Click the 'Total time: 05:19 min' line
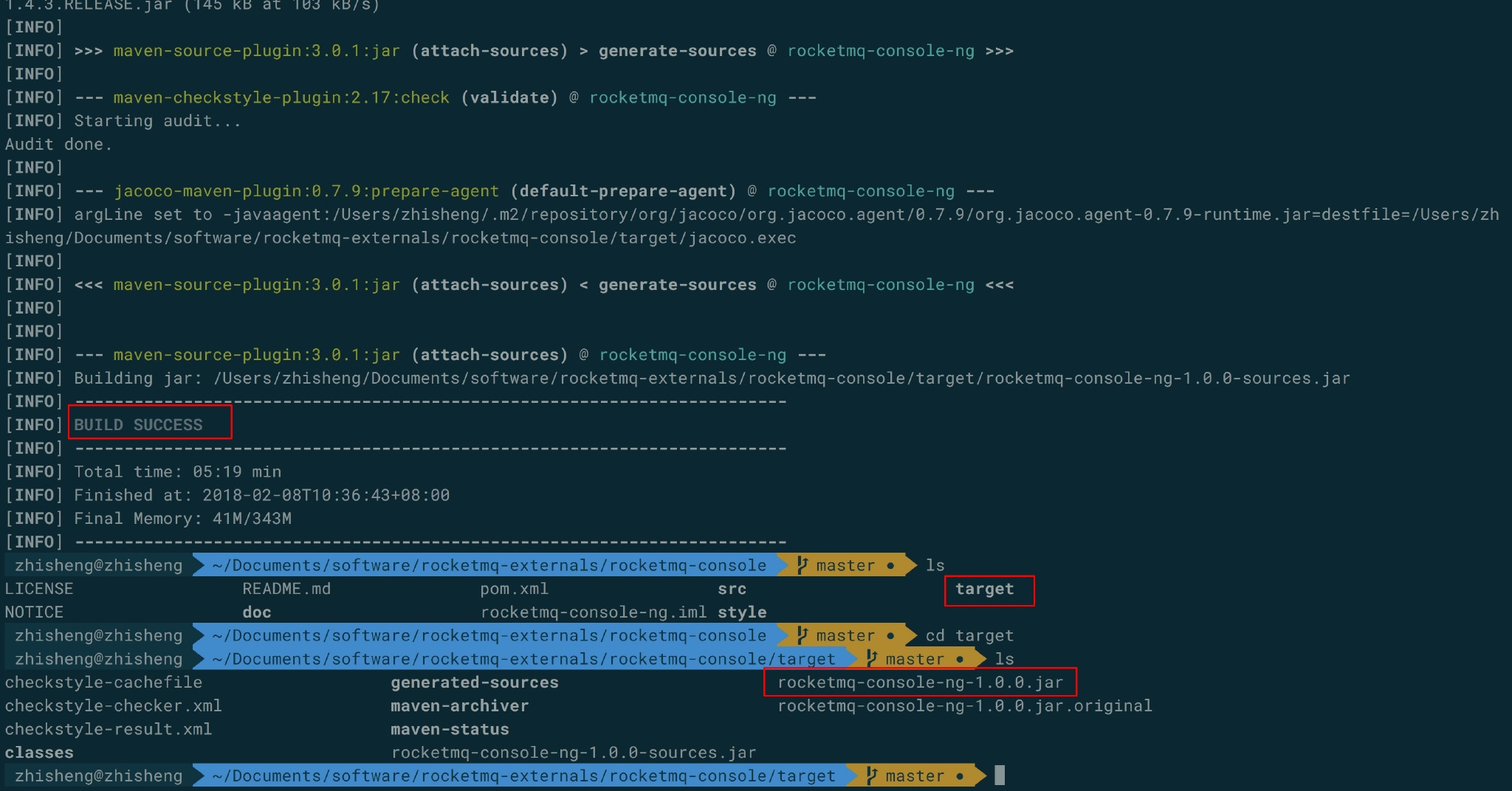 pyautogui.click(x=177, y=472)
